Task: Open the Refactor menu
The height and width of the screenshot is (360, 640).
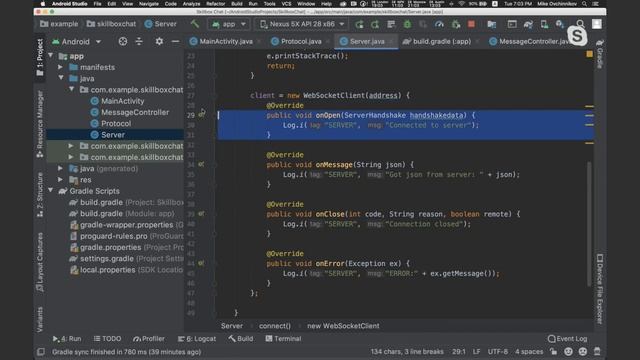Action: [x=216, y=4]
